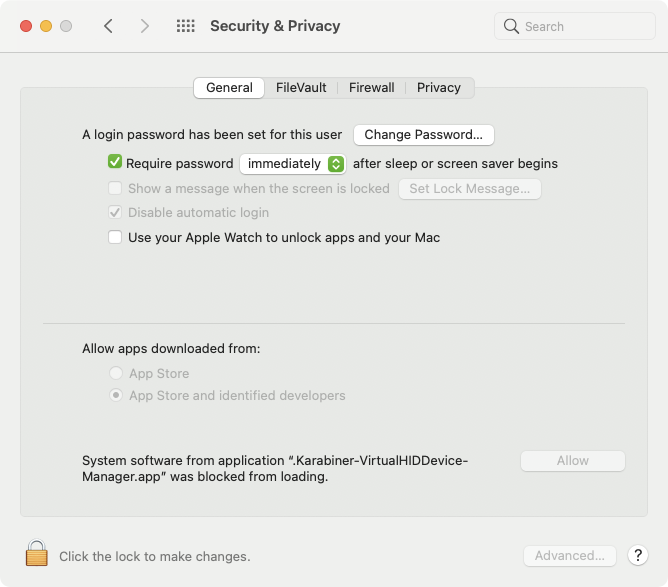Toggle Disable automatic login checkbox
This screenshot has height=587, width=668.
click(x=116, y=212)
